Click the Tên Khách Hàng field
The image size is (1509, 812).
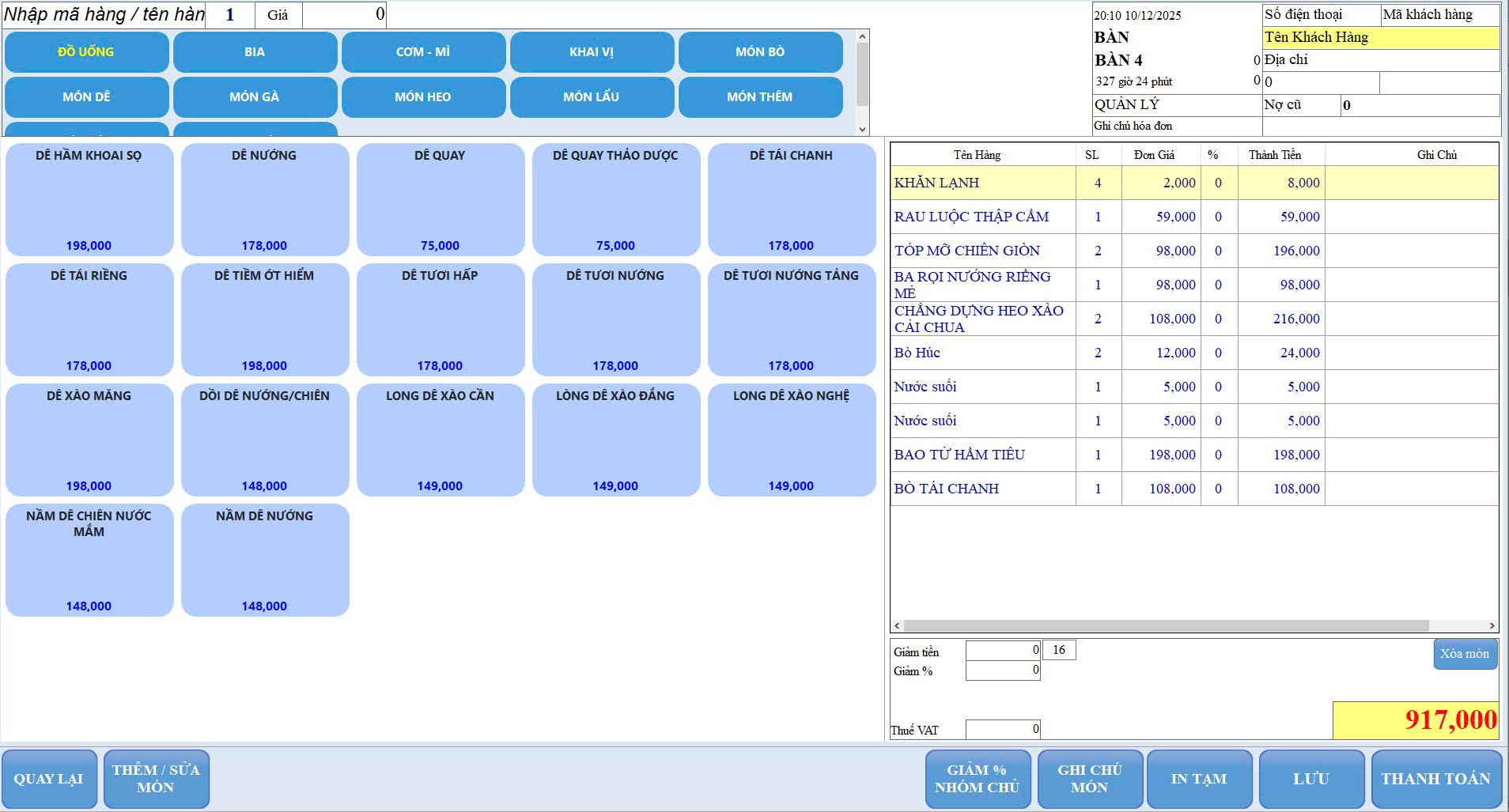click(1380, 37)
